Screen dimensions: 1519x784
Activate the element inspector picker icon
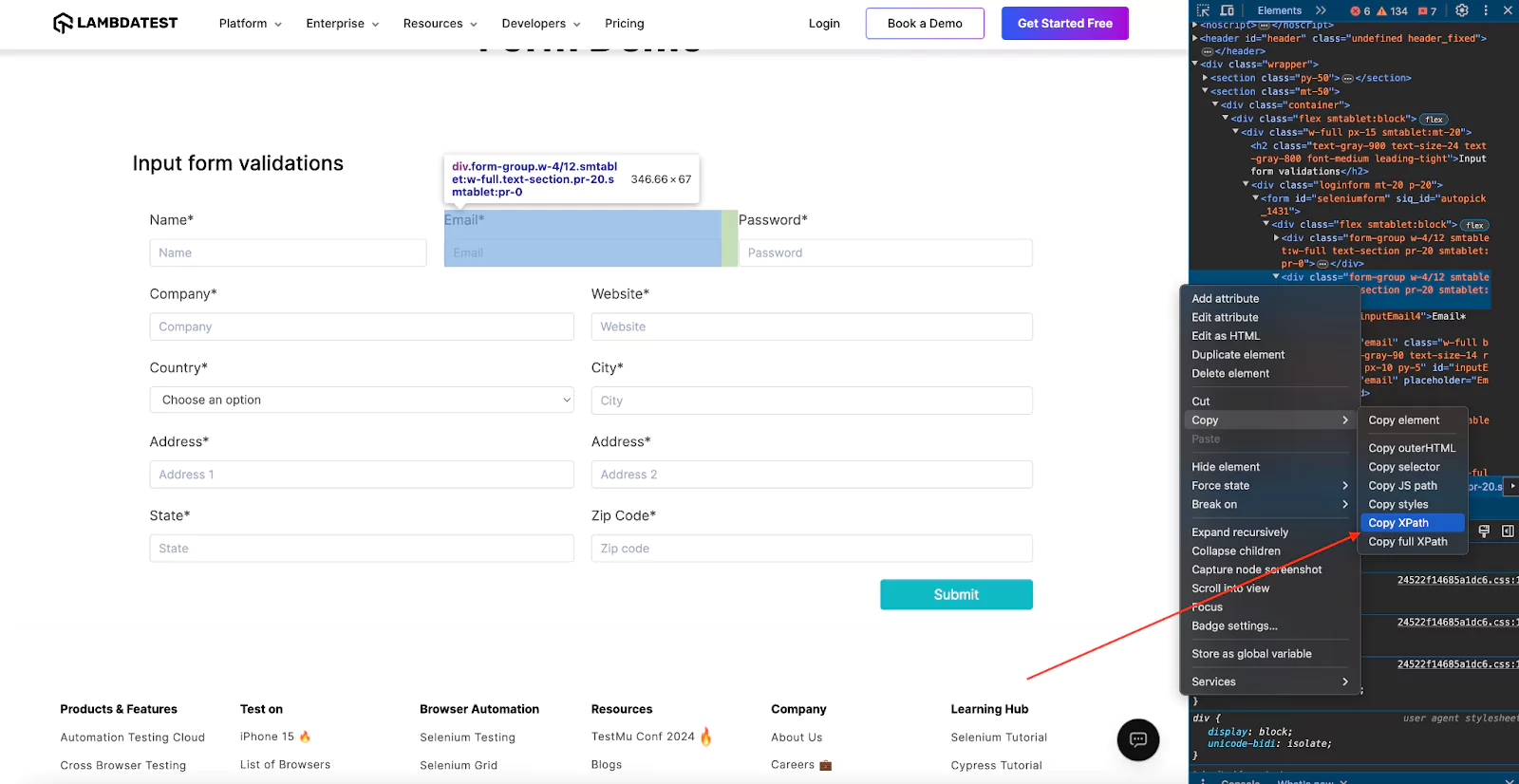coord(1203,10)
